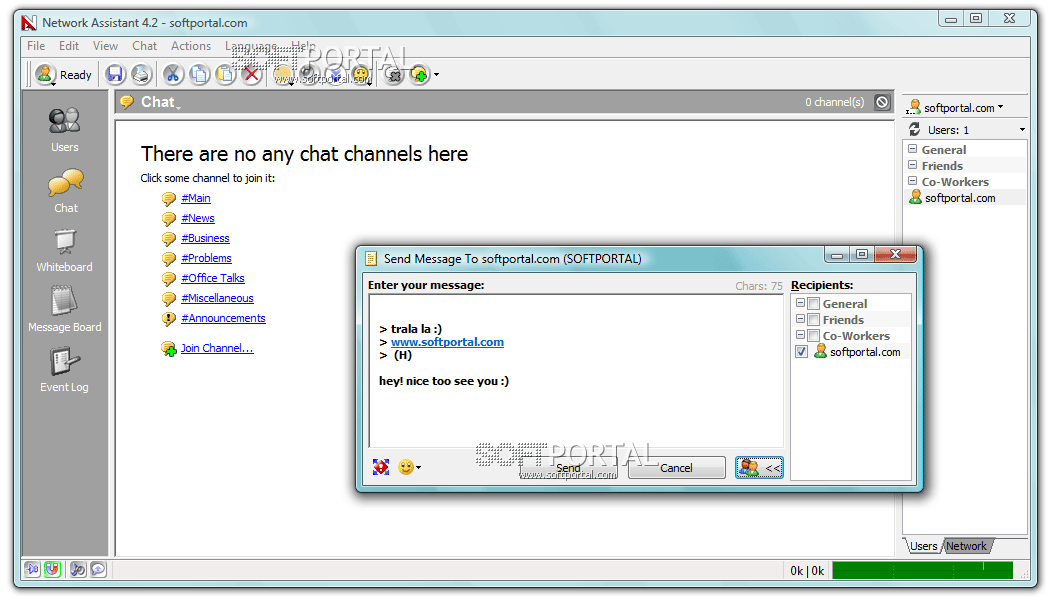The image size is (1052, 598).
Task: Click the Copy toolbar icon
Action: point(199,74)
